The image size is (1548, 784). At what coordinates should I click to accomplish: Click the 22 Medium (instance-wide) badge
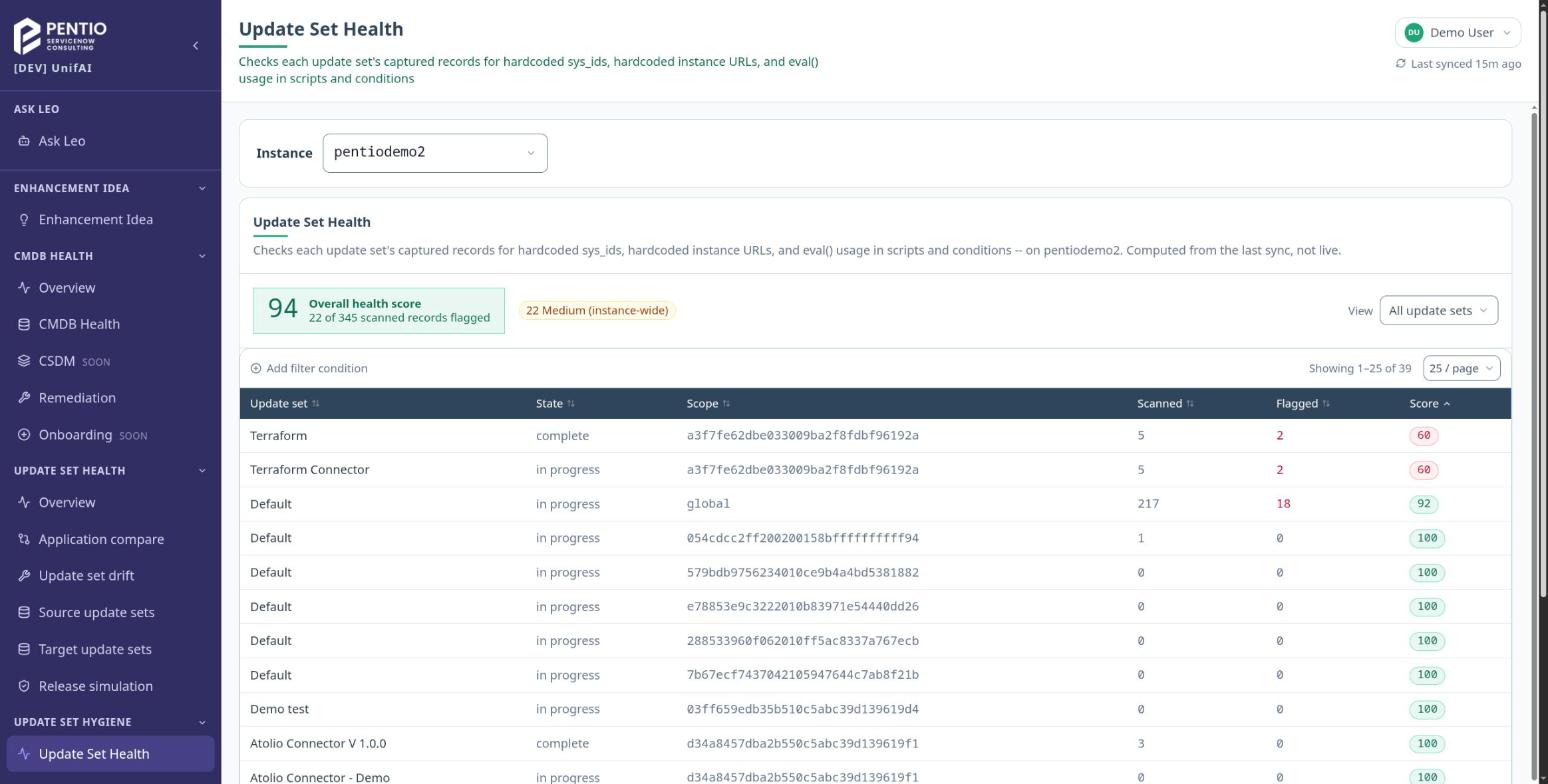(597, 311)
